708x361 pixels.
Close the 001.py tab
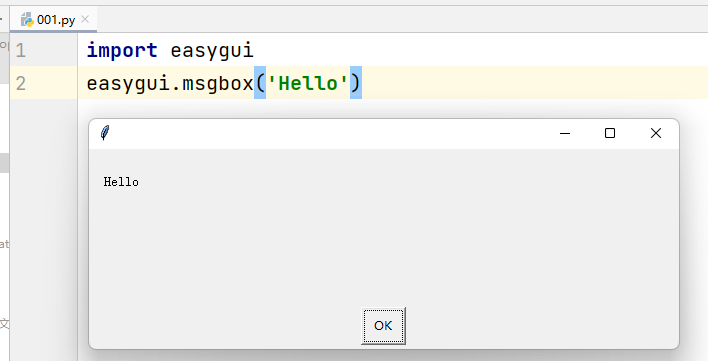tap(85, 19)
